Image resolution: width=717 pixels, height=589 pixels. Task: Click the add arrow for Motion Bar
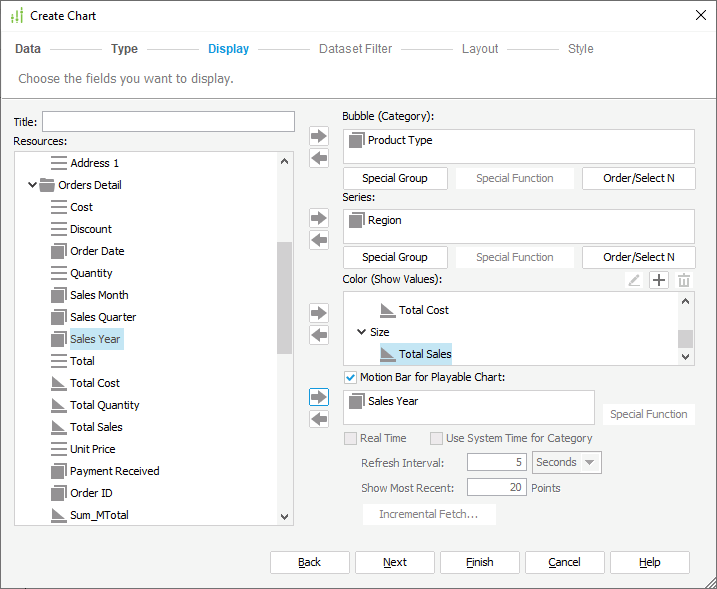coord(319,397)
